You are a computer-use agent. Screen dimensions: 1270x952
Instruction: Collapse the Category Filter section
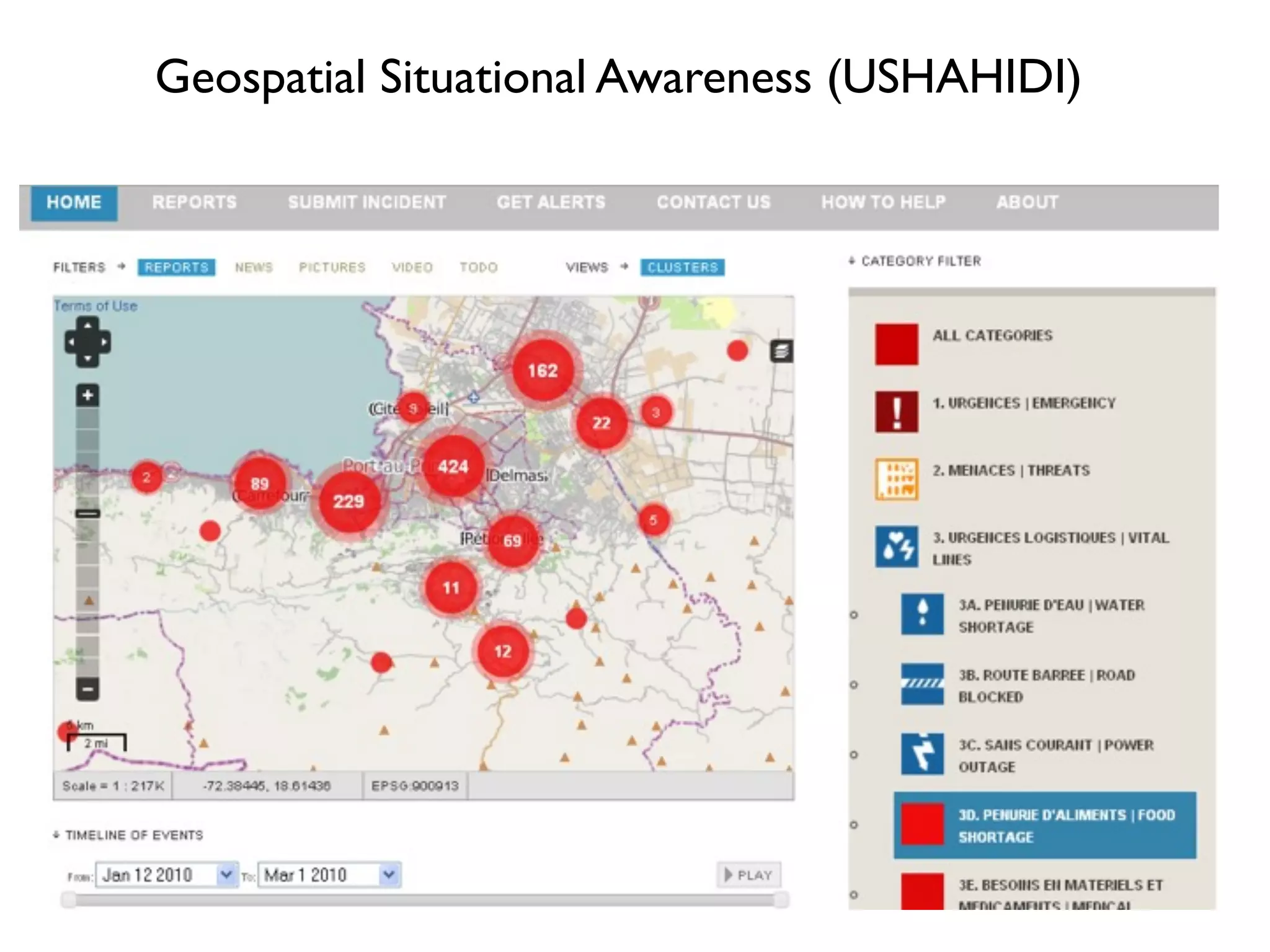(x=915, y=261)
